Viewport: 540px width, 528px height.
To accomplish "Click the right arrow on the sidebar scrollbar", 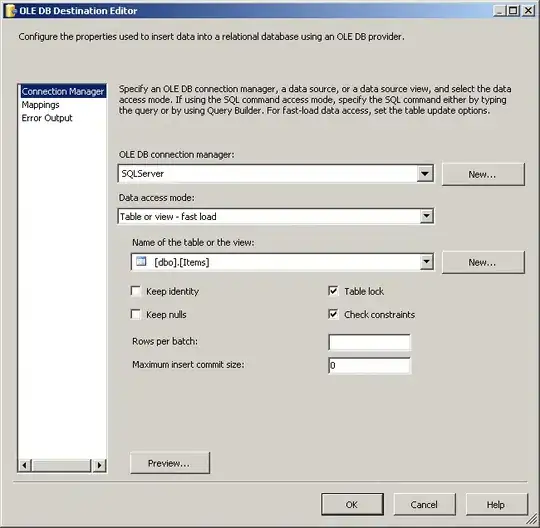I will (x=100, y=465).
